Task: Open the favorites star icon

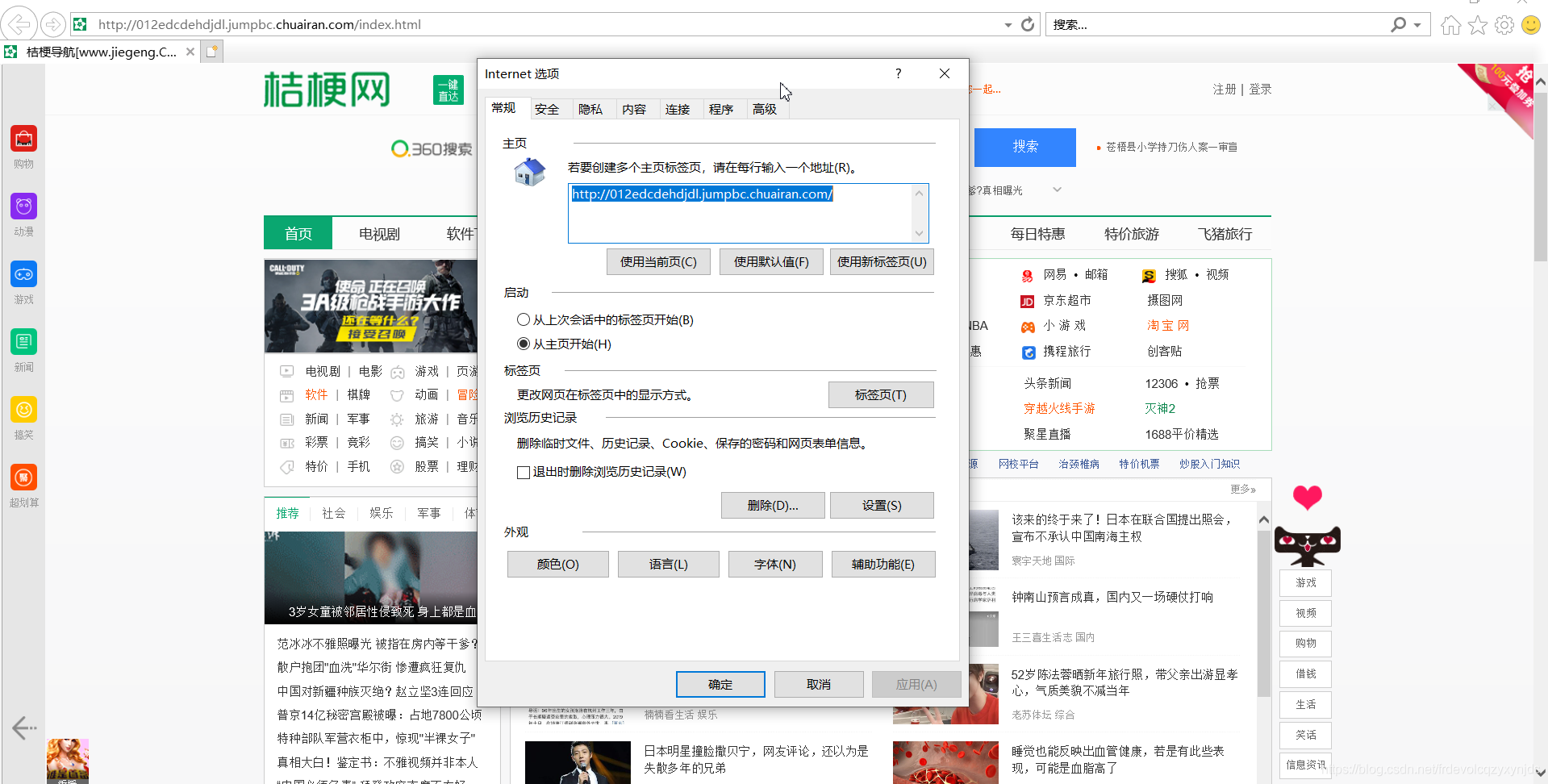Action: coord(1478,25)
